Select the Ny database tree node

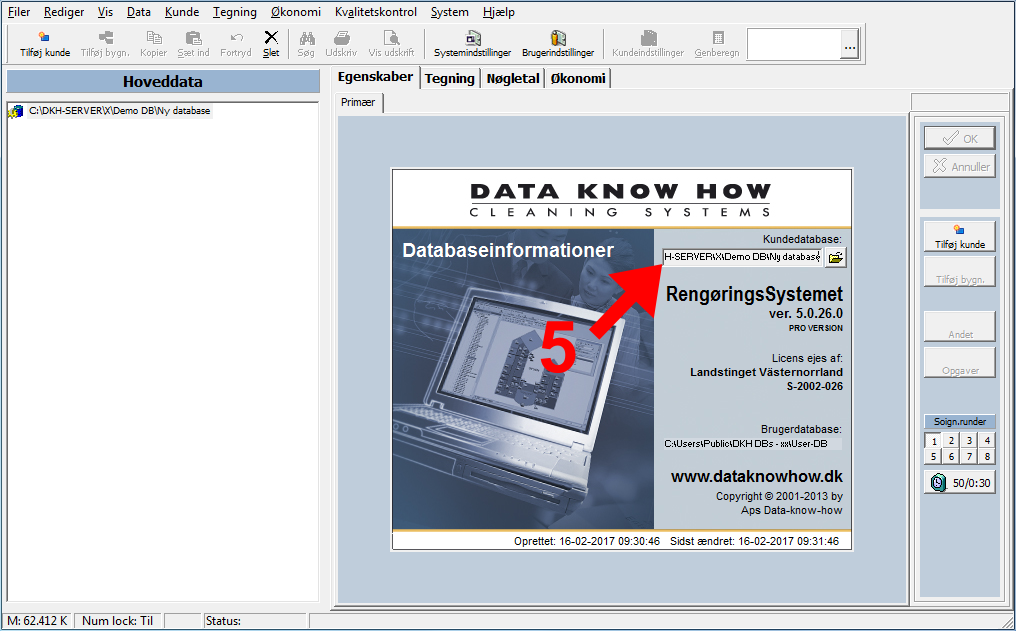coord(119,111)
